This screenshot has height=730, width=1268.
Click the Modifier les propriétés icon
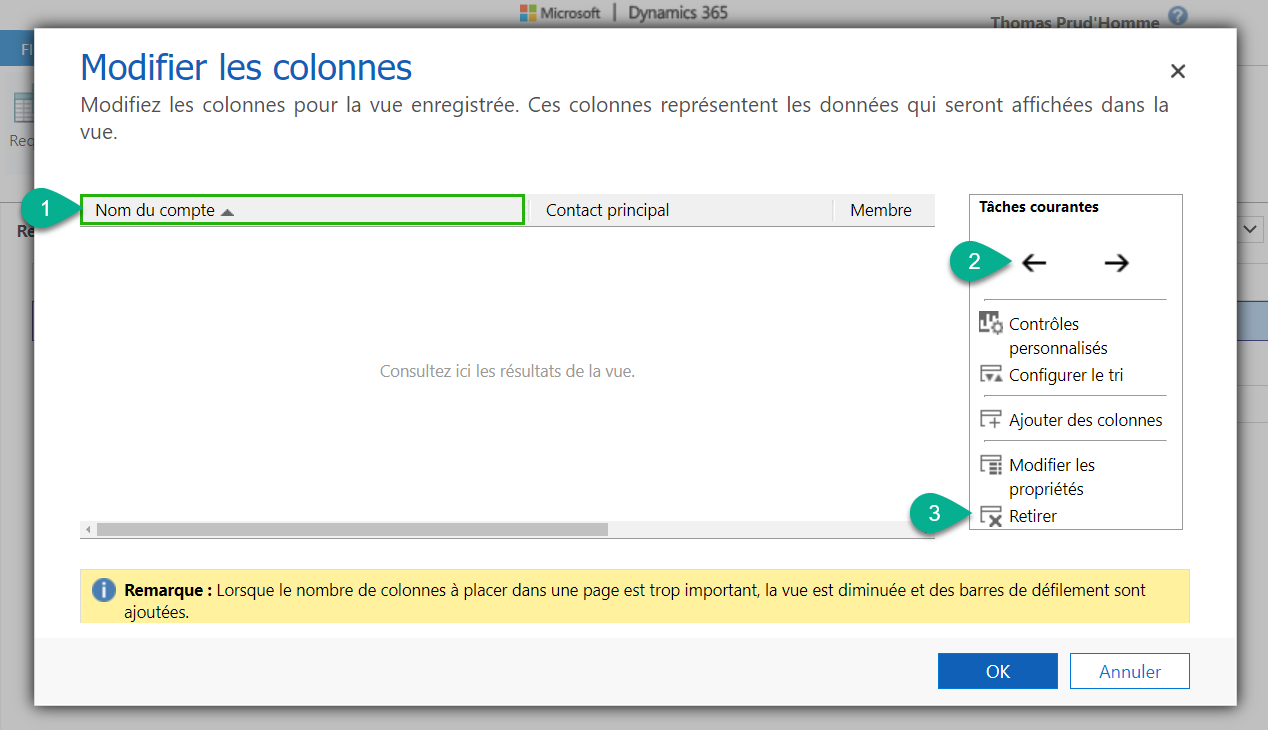tap(991, 465)
